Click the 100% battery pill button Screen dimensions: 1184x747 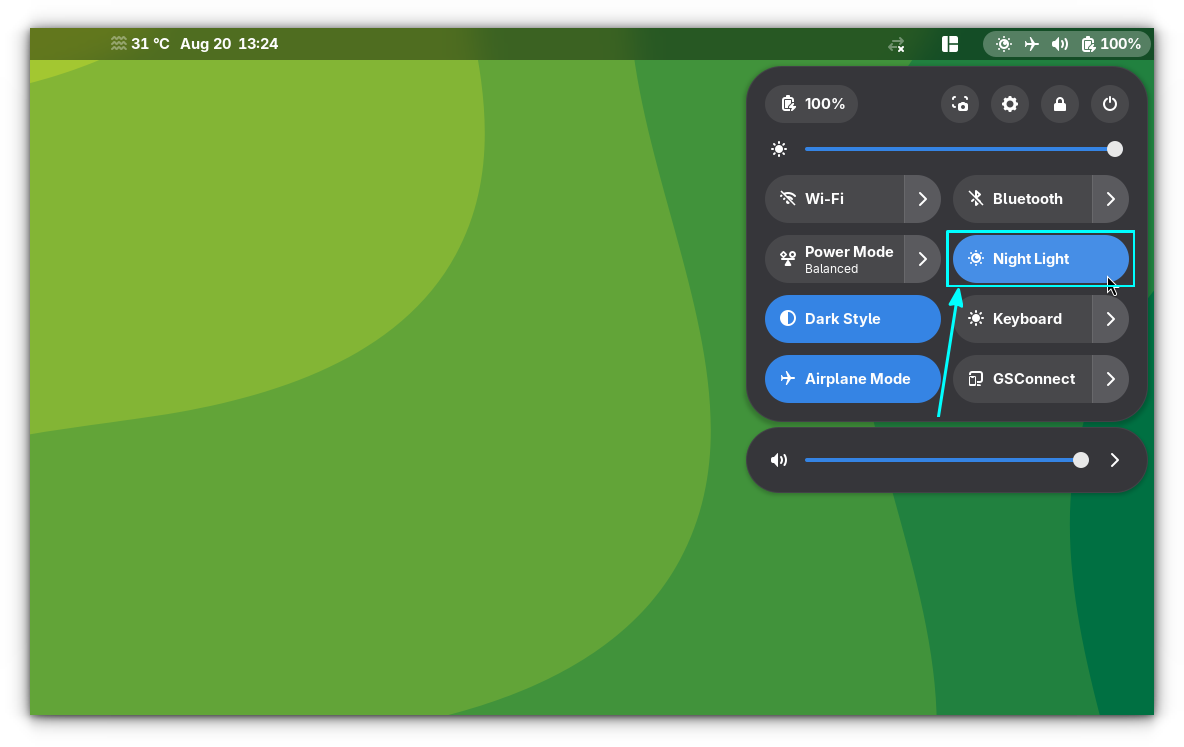click(812, 104)
